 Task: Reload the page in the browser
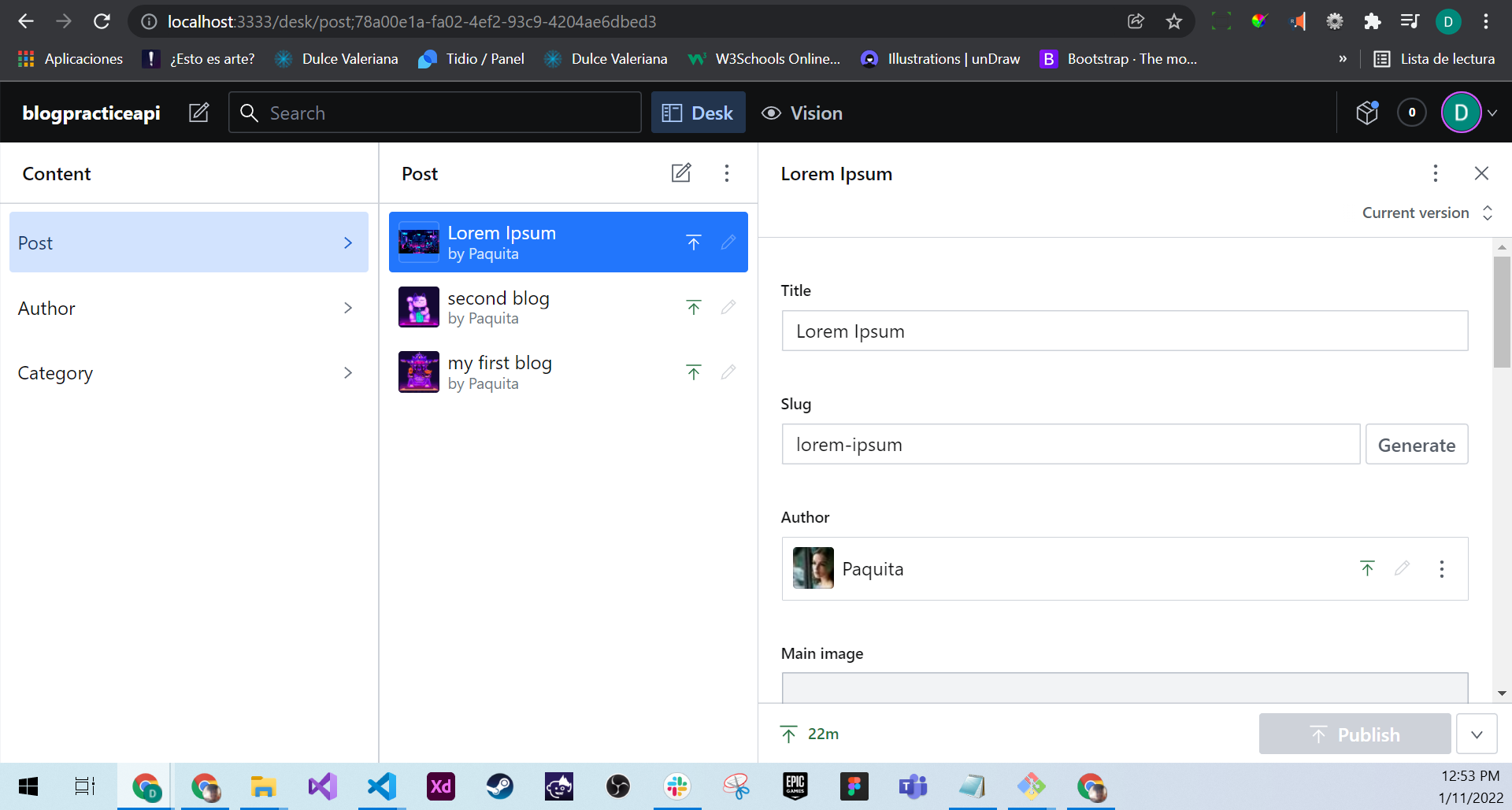coord(102,21)
